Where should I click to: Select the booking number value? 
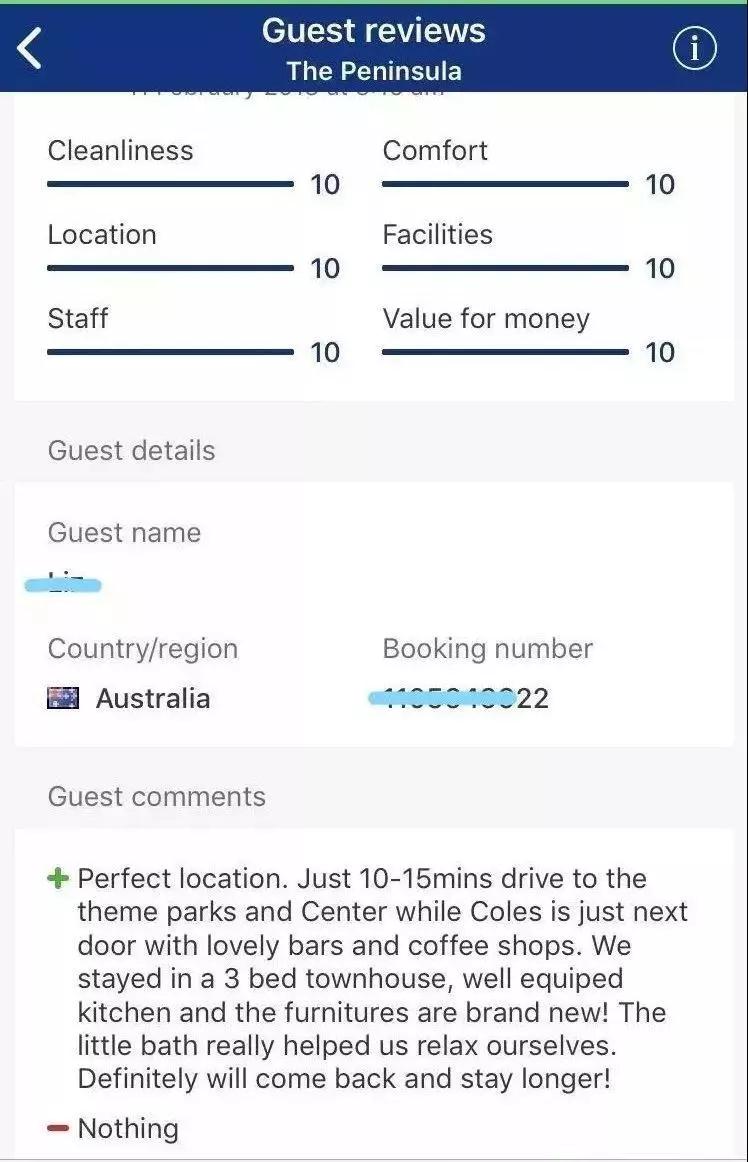(x=460, y=698)
